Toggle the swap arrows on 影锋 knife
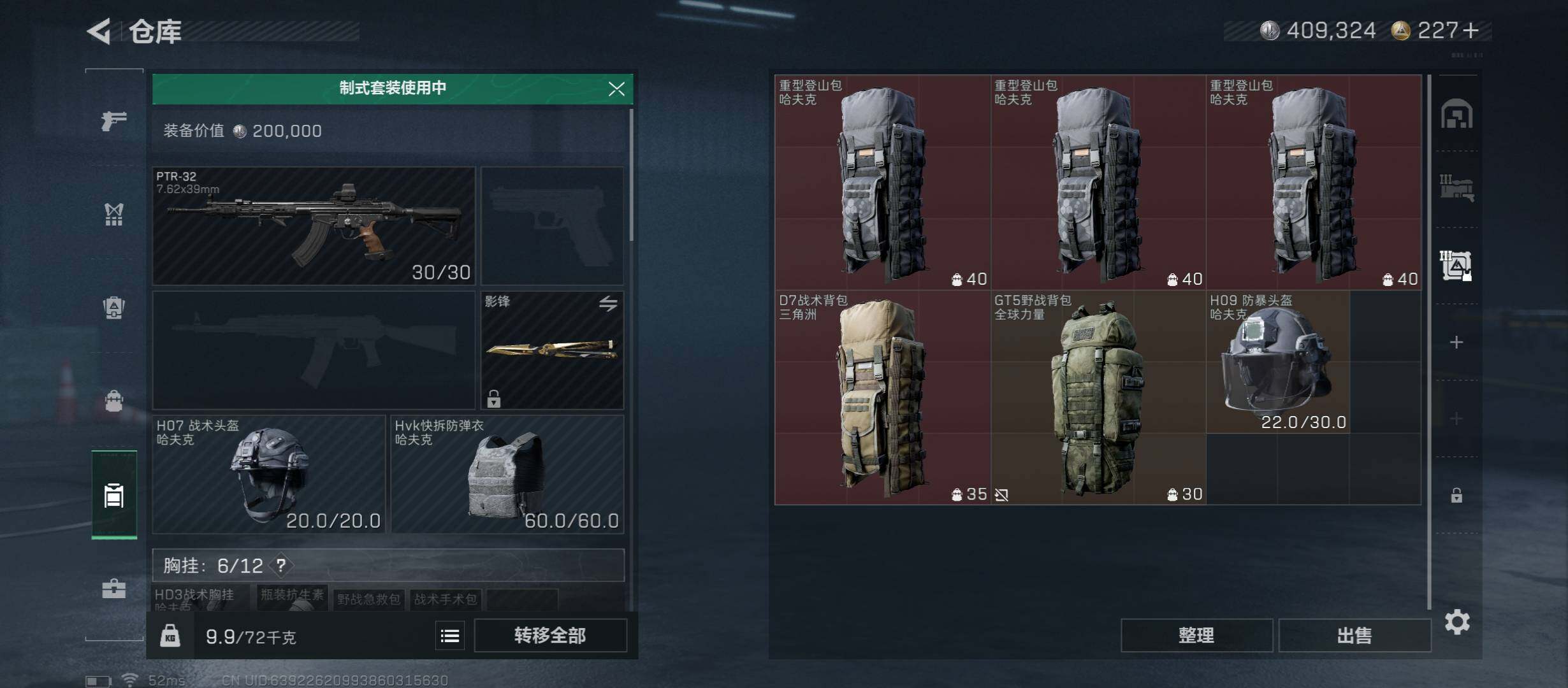Image resolution: width=1568 pixels, height=688 pixels. pos(608,303)
